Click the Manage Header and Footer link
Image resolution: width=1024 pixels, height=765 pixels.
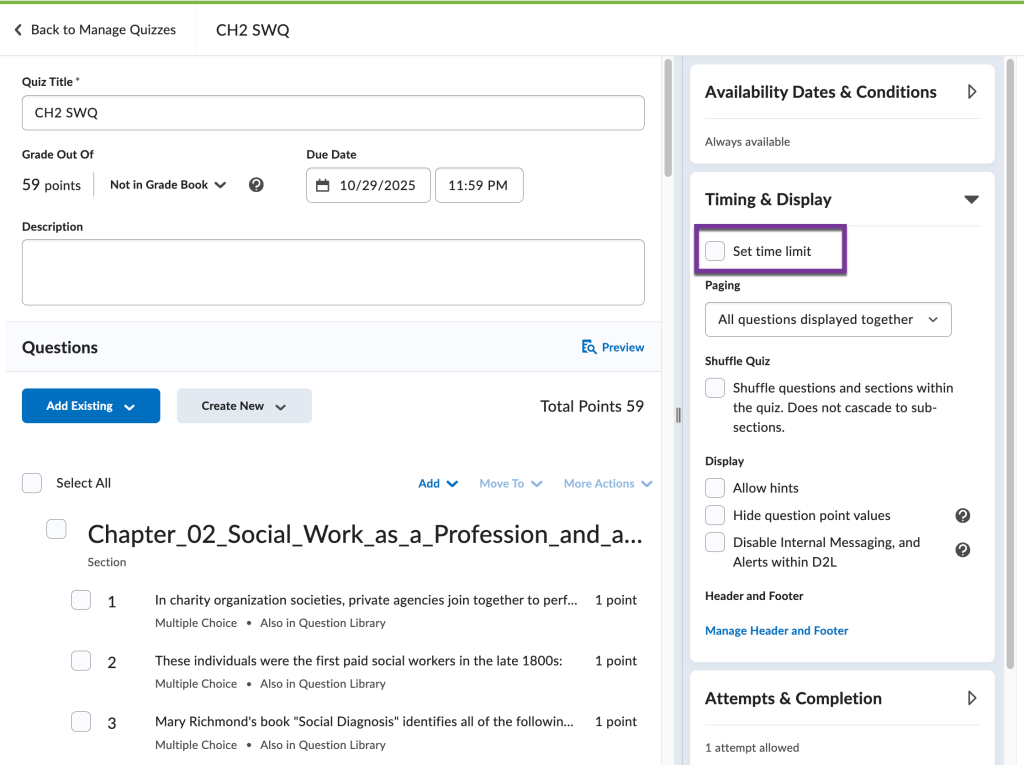pyautogui.click(x=776, y=631)
